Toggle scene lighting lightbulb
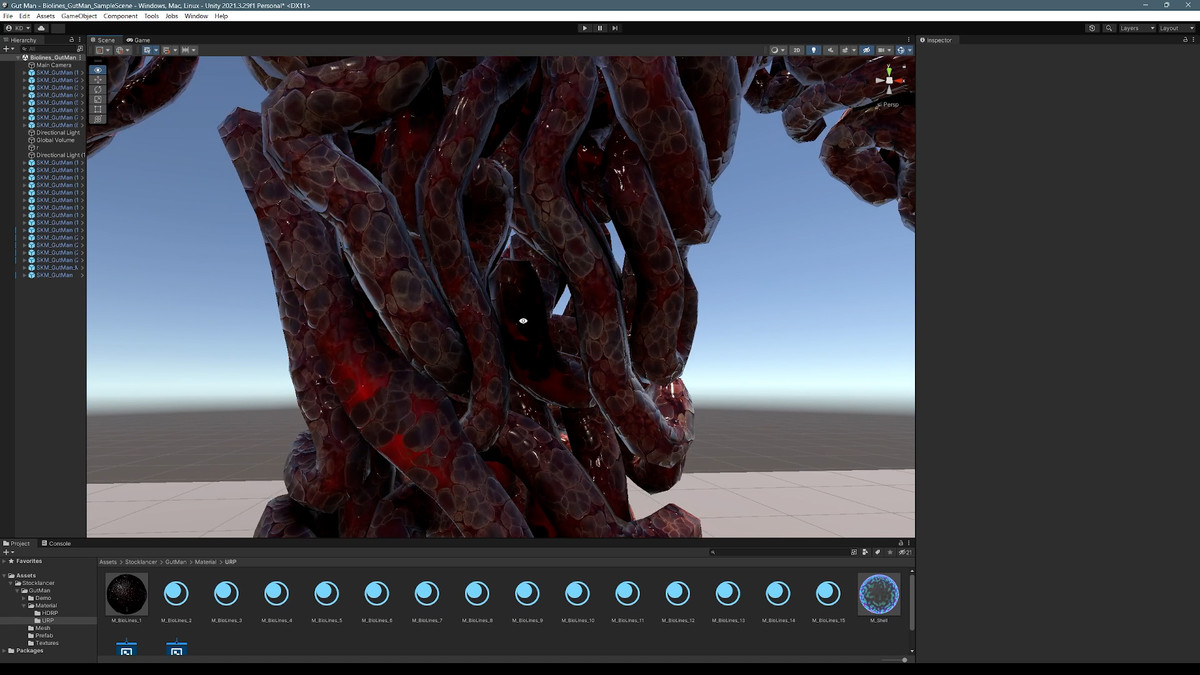Screen dimensions: 1200x675 pos(813,50)
